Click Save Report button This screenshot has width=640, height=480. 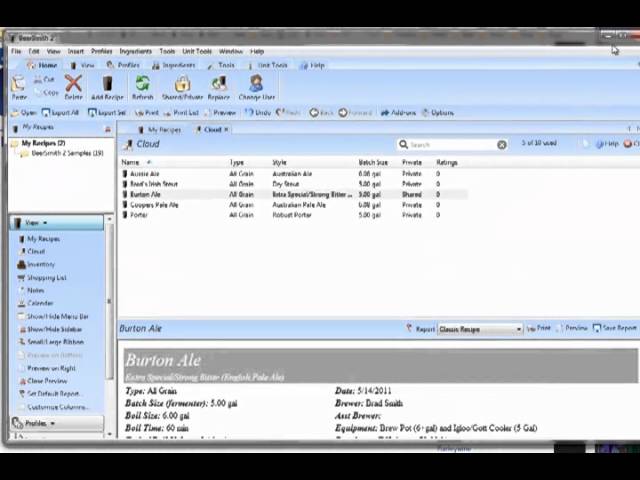[614, 328]
